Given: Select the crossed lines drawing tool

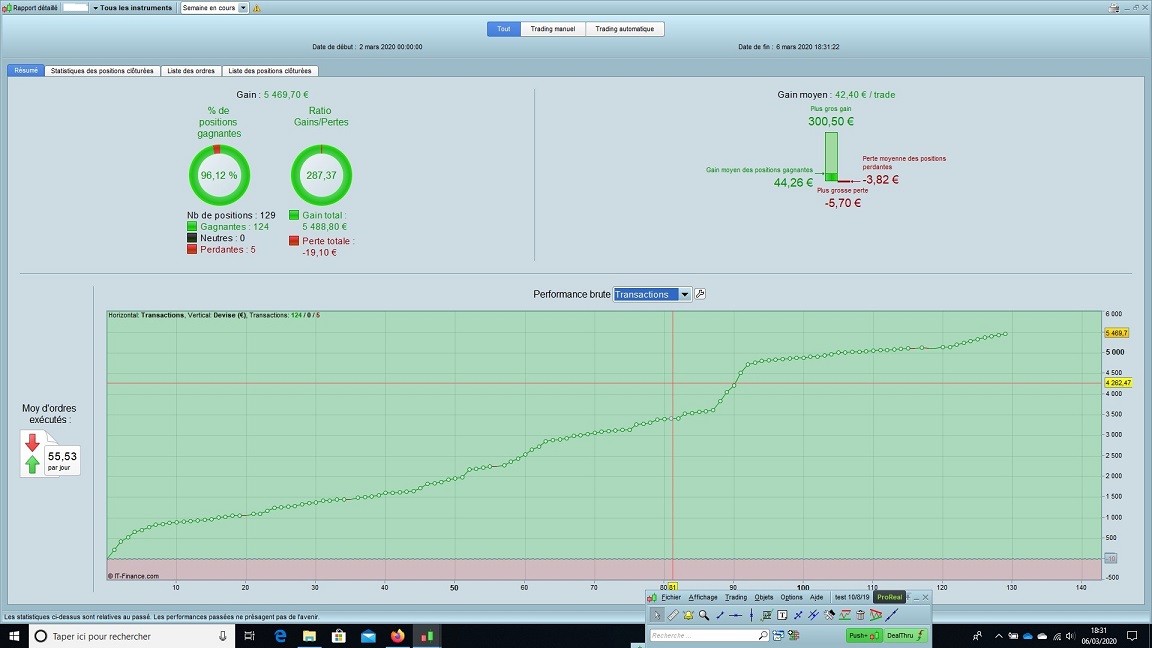Looking at the screenshot, I should (x=798, y=615).
